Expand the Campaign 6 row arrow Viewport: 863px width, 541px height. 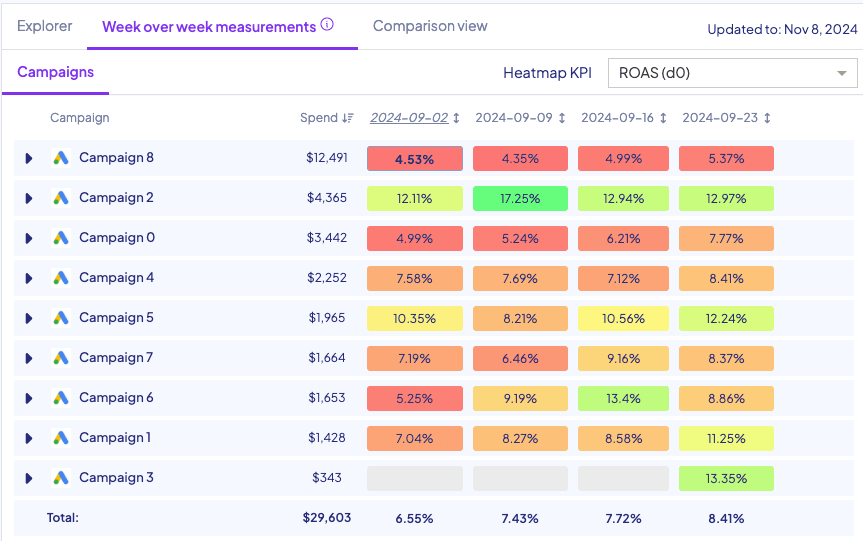coord(29,398)
